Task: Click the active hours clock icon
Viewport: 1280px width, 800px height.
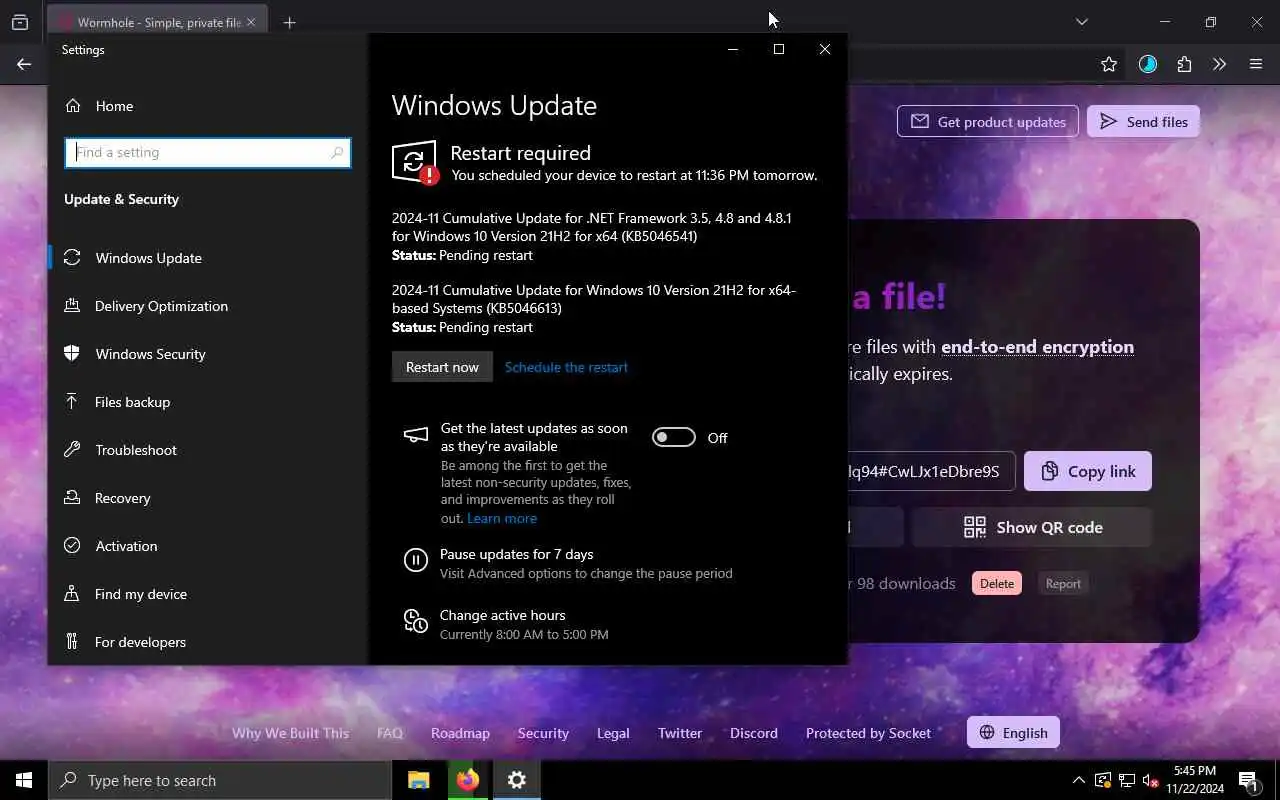Action: [x=415, y=621]
